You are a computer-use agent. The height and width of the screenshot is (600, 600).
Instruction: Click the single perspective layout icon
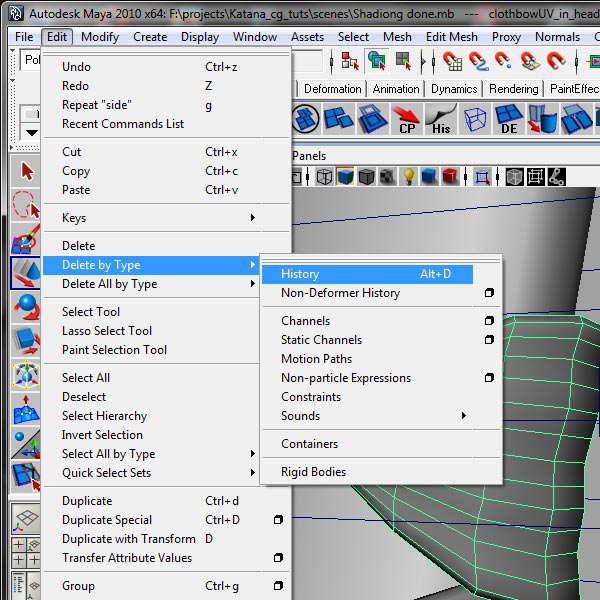[x=26, y=519]
